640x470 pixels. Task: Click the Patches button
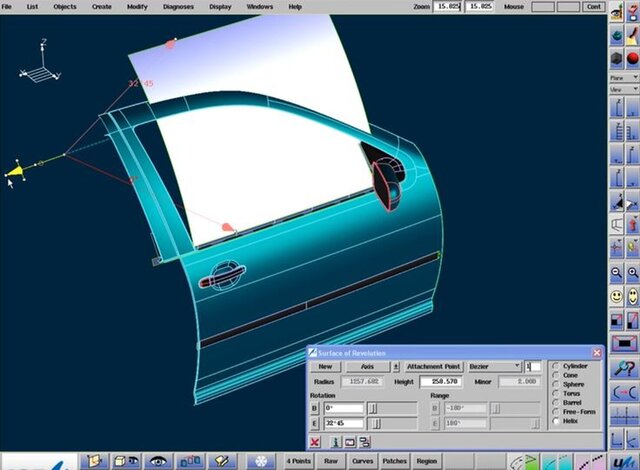coord(395,461)
